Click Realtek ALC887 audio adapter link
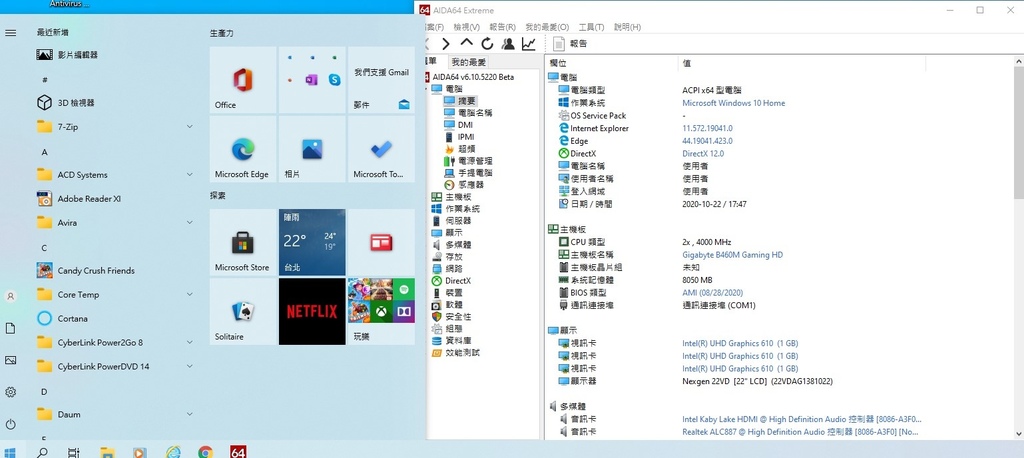Screen dimensions: 1024x458 801,432
